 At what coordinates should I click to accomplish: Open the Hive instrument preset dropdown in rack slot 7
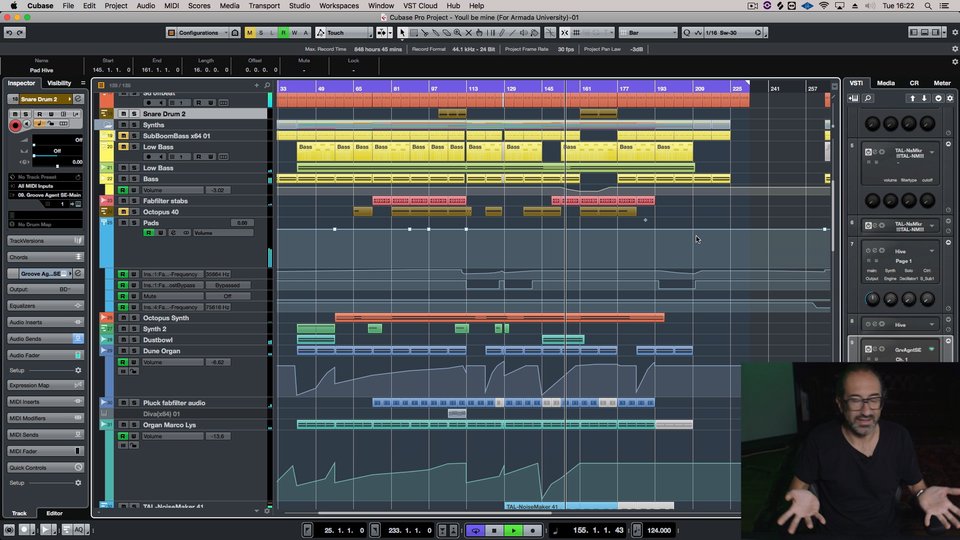[x=932, y=251]
